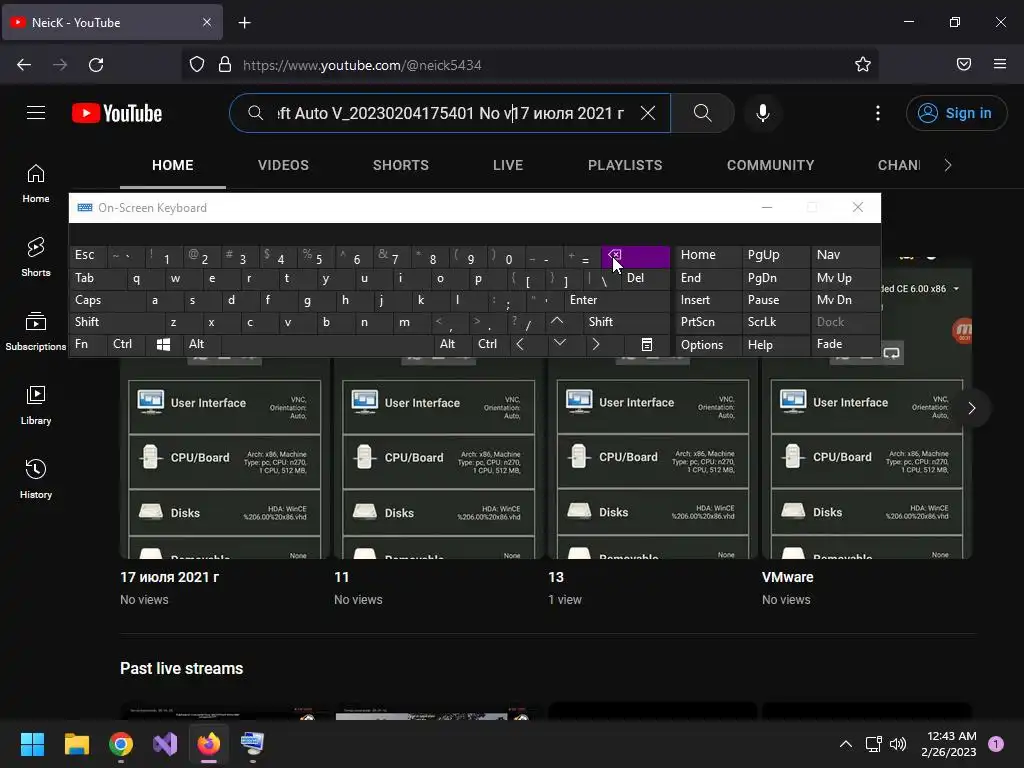Image resolution: width=1024 pixels, height=768 pixels.
Task: Submit search with the magnifier button
Action: click(703, 113)
